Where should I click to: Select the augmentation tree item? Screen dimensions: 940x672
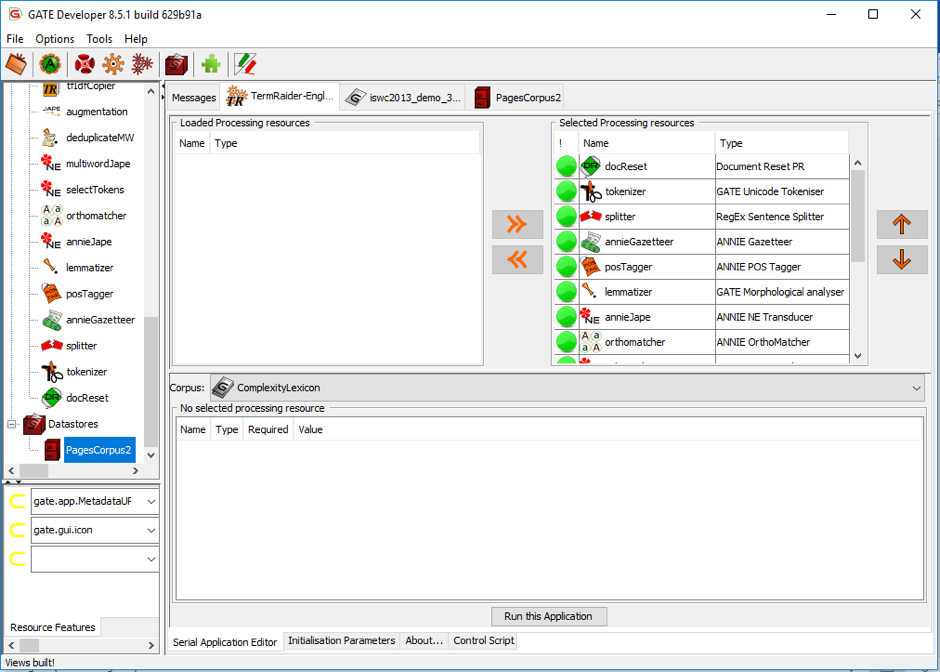tap(97, 112)
